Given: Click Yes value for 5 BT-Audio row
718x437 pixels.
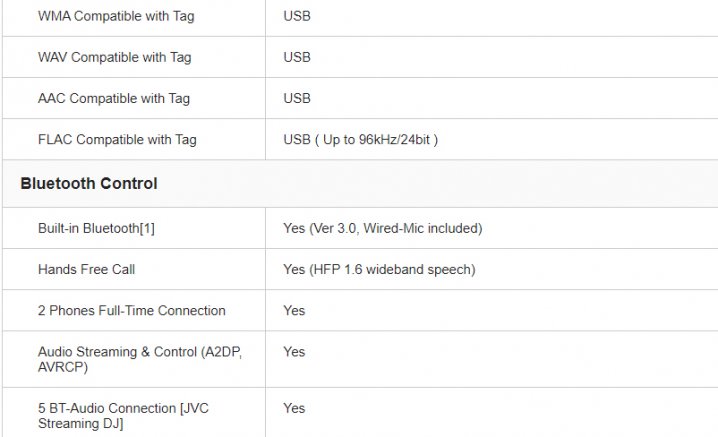Looking at the screenshot, I should 294,407.
